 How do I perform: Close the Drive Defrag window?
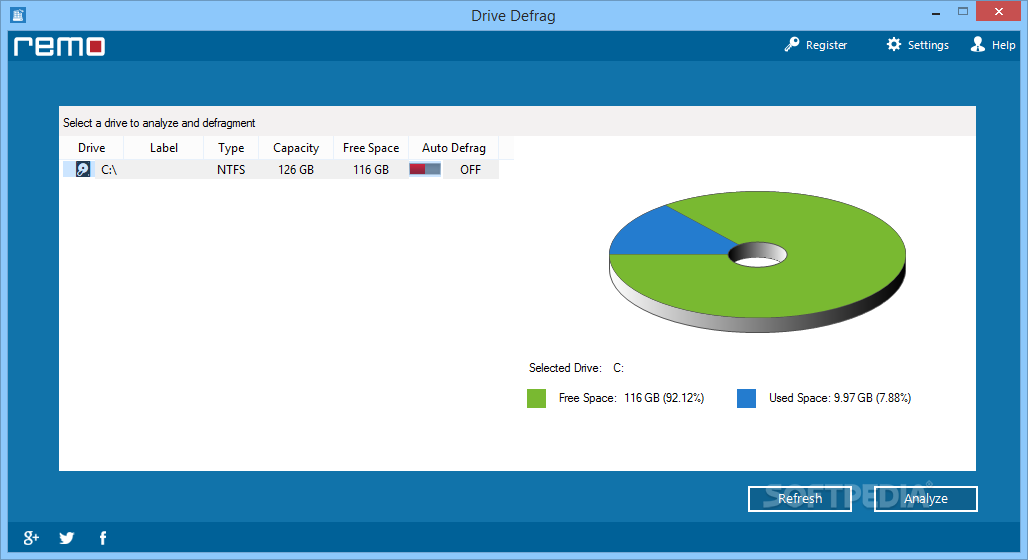[998, 12]
